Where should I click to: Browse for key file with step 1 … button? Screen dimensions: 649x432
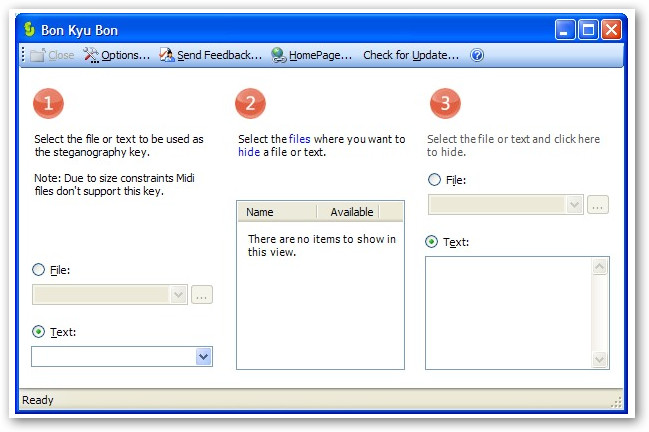click(202, 295)
